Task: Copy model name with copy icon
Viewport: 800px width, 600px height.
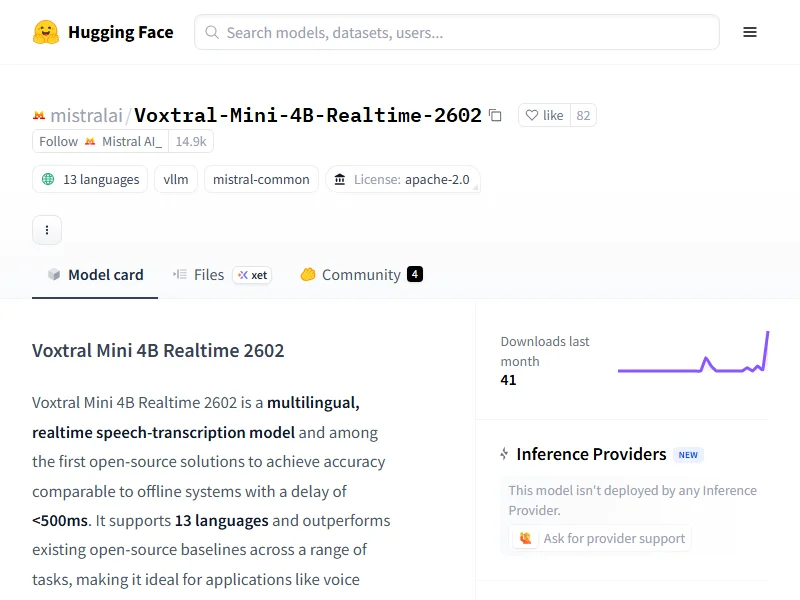Action: click(495, 116)
